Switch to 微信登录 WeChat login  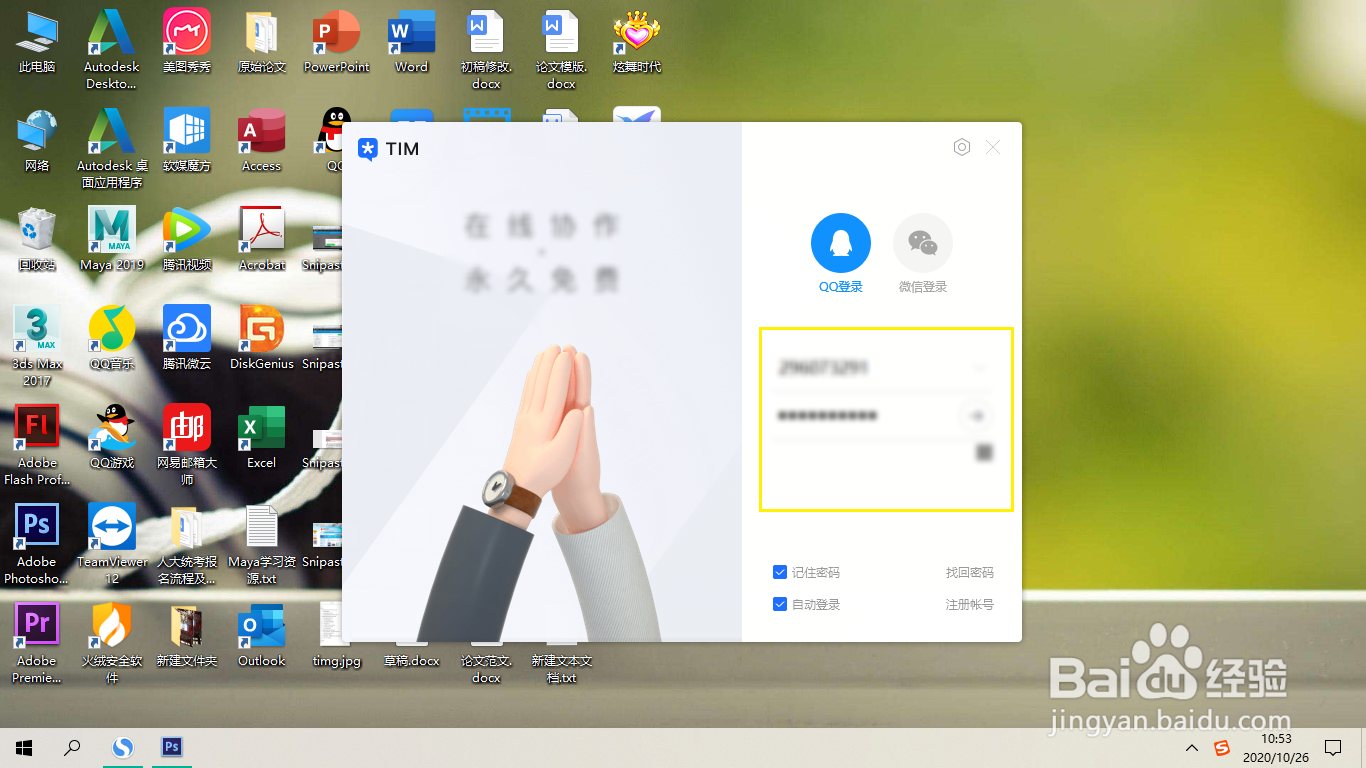[922, 243]
